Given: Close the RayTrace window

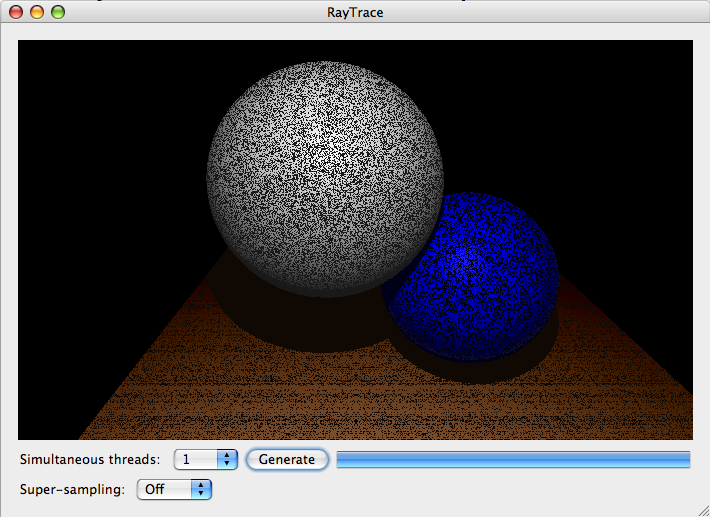Looking at the screenshot, I should 17,13.
